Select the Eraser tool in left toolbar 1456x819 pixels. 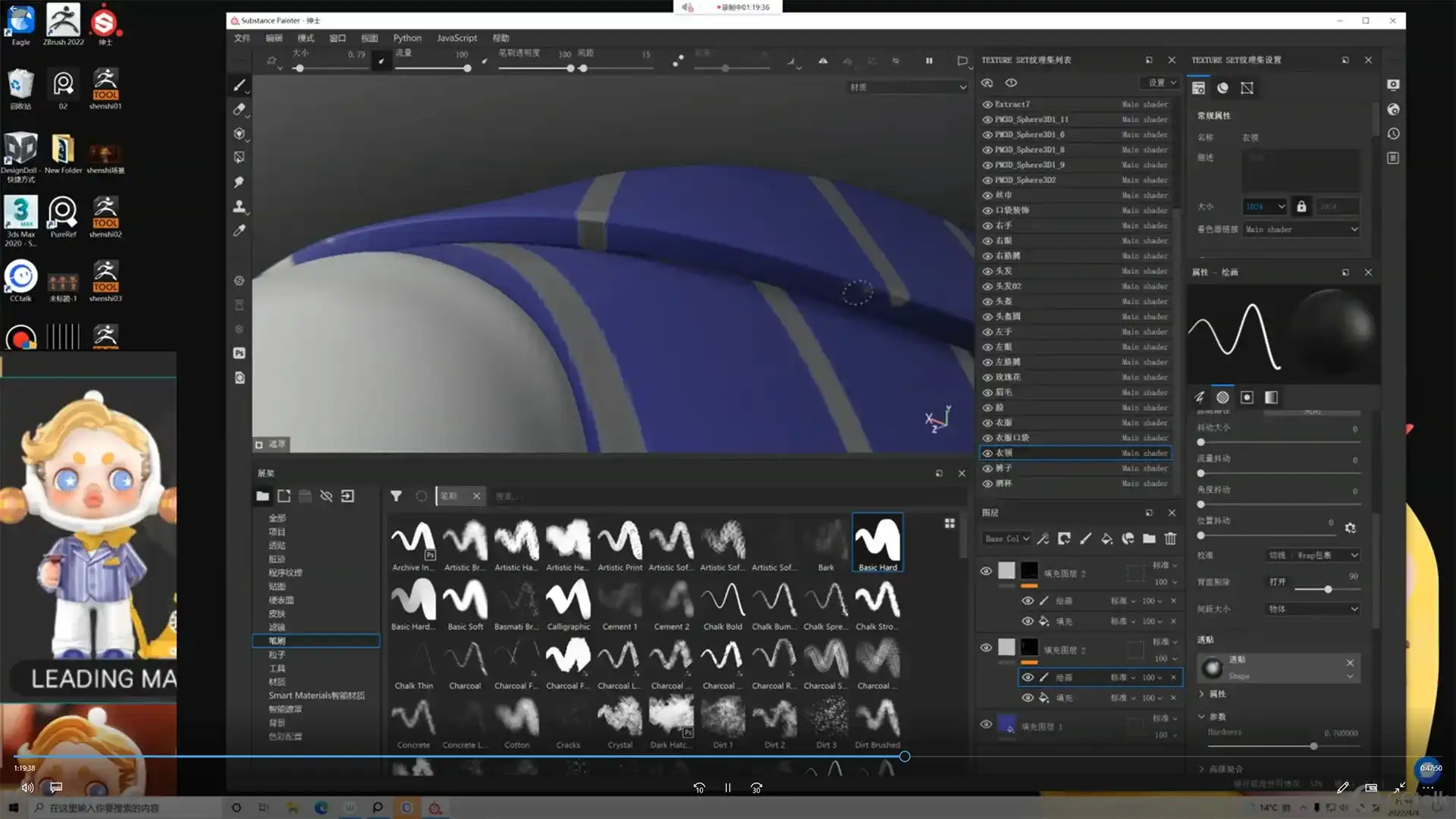(239, 110)
